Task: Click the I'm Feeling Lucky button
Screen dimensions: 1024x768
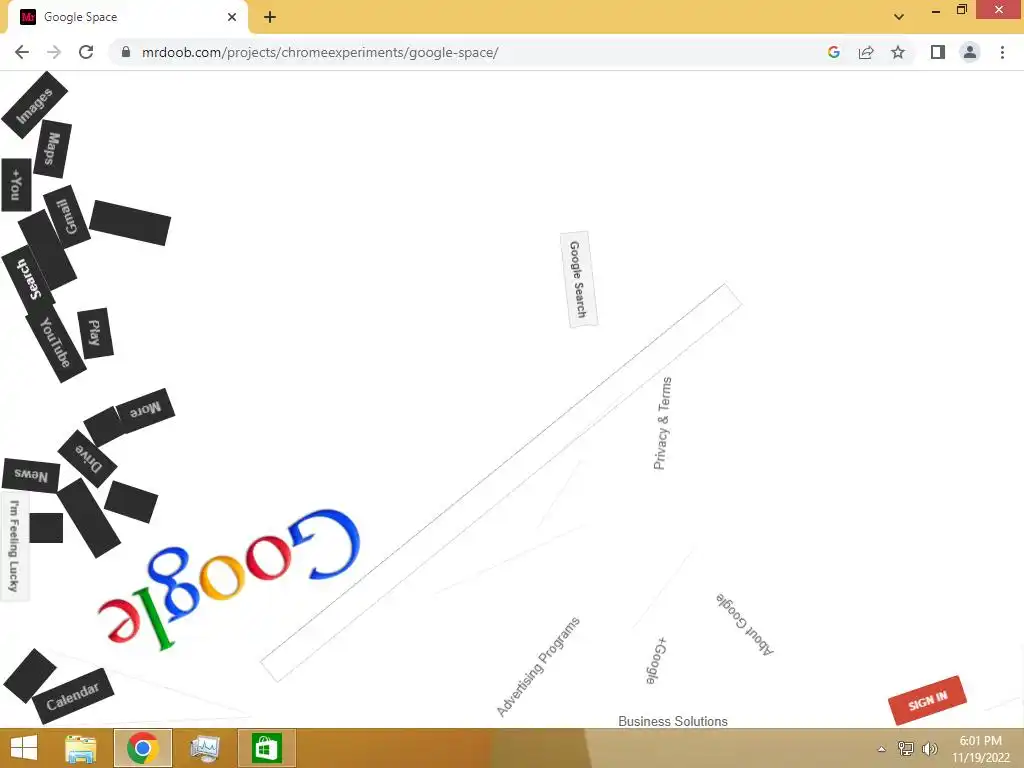Action: coord(14,547)
